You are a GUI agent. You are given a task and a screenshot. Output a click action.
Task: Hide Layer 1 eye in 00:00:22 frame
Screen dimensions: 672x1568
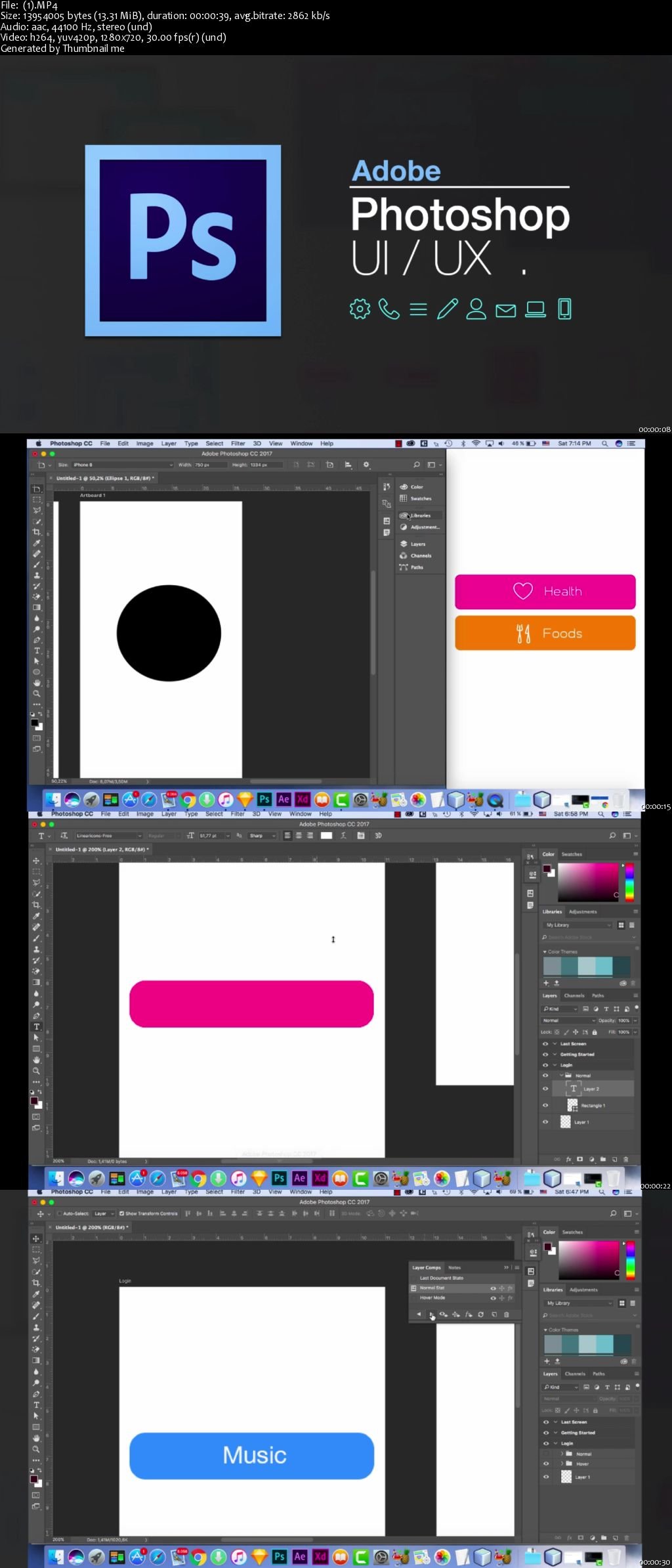(x=545, y=1122)
